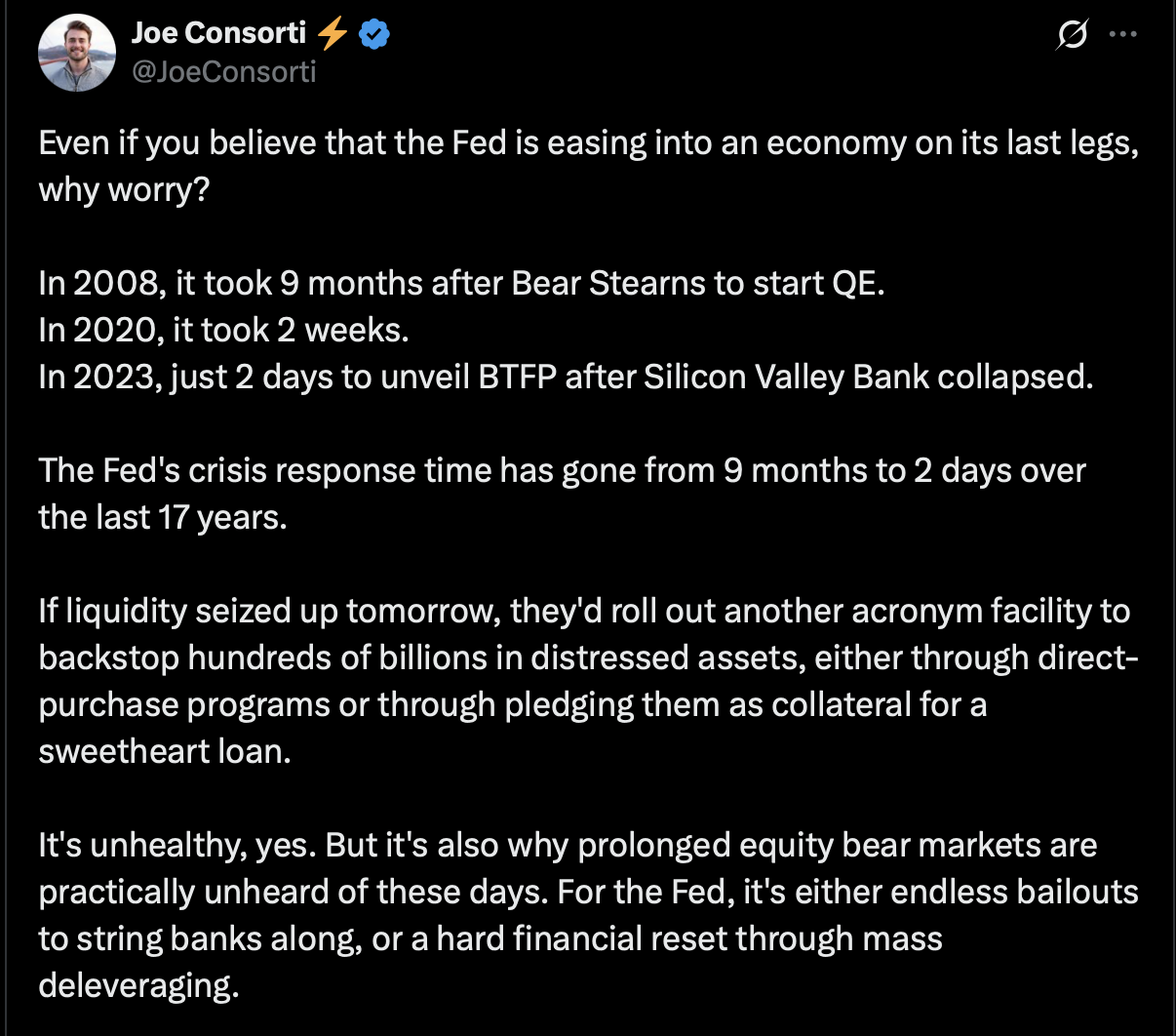Click the sentence about Fed's crisis response time
1176x1036 pixels.
[562, 470]
